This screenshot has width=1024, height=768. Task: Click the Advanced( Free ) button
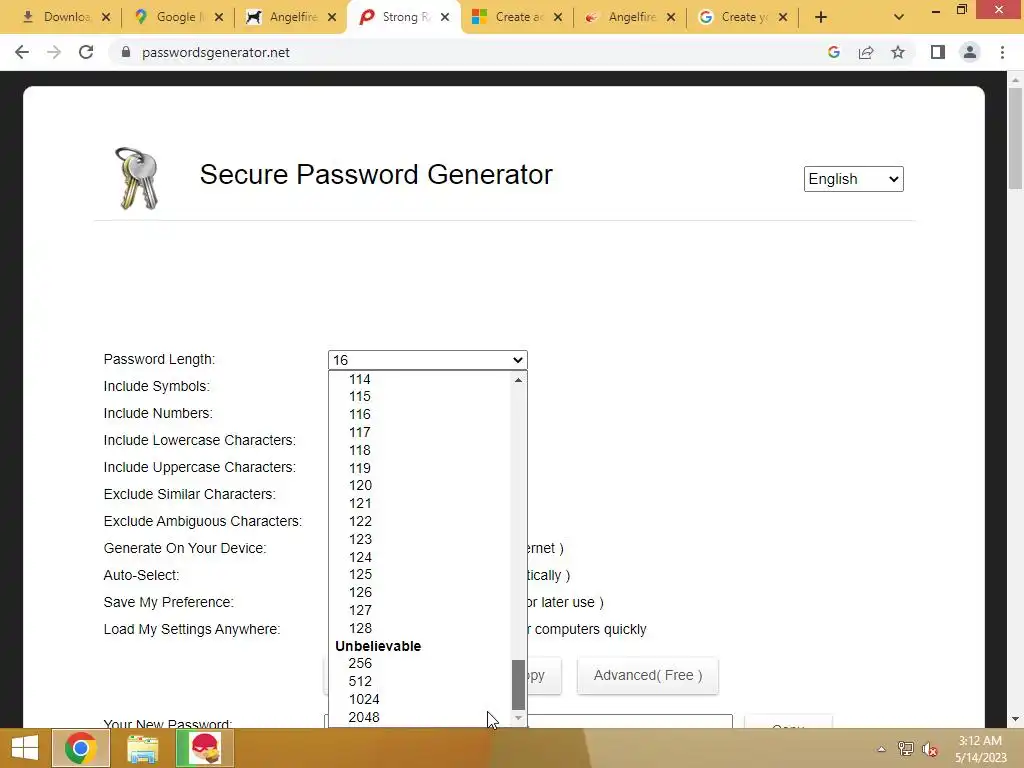pyautogui.click(x=648, y=675)
